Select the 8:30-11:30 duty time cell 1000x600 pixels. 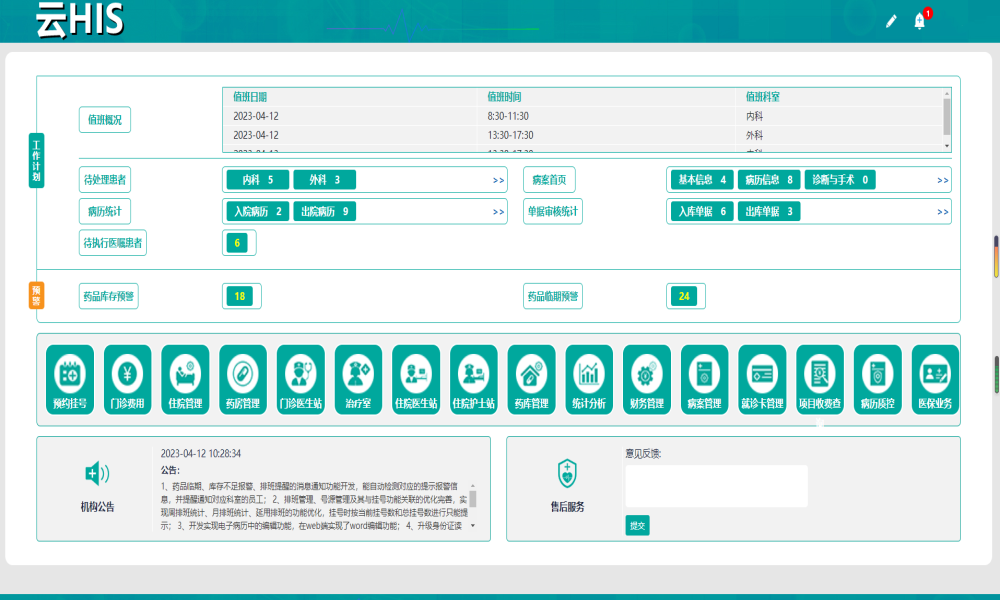(x=508, y=116)
